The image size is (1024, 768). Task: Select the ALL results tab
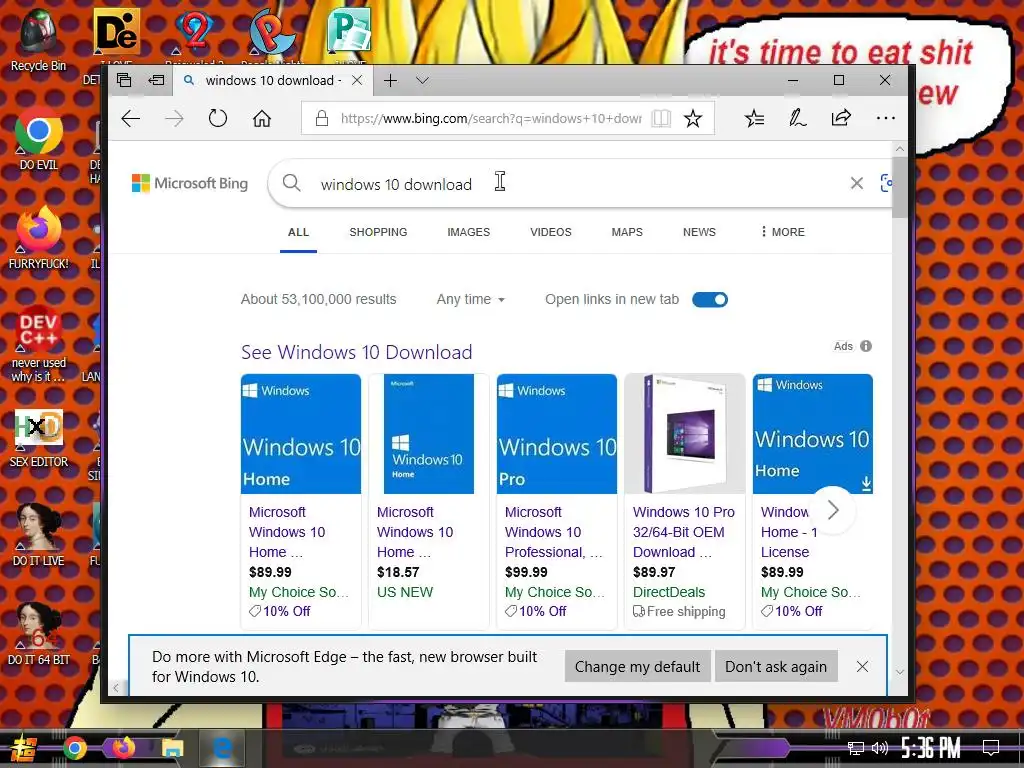298,232
